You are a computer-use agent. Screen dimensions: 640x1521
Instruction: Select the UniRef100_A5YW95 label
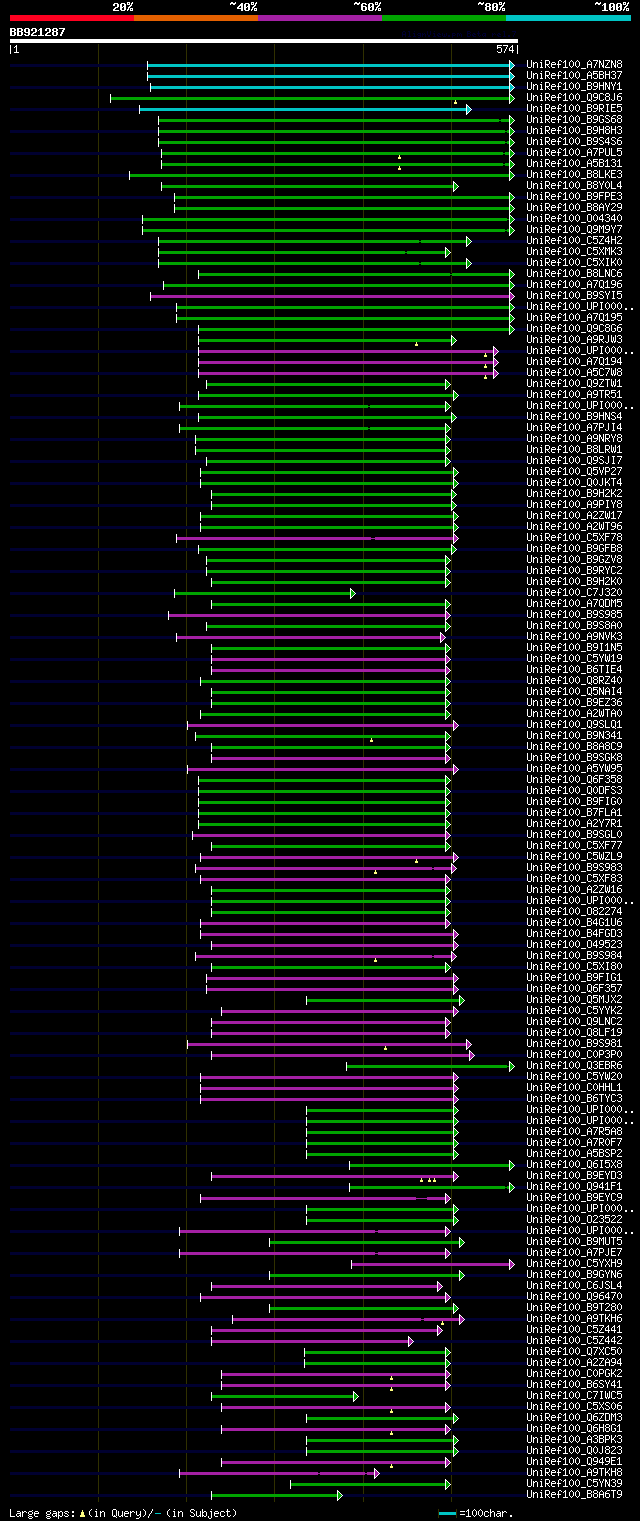point(574,768)
